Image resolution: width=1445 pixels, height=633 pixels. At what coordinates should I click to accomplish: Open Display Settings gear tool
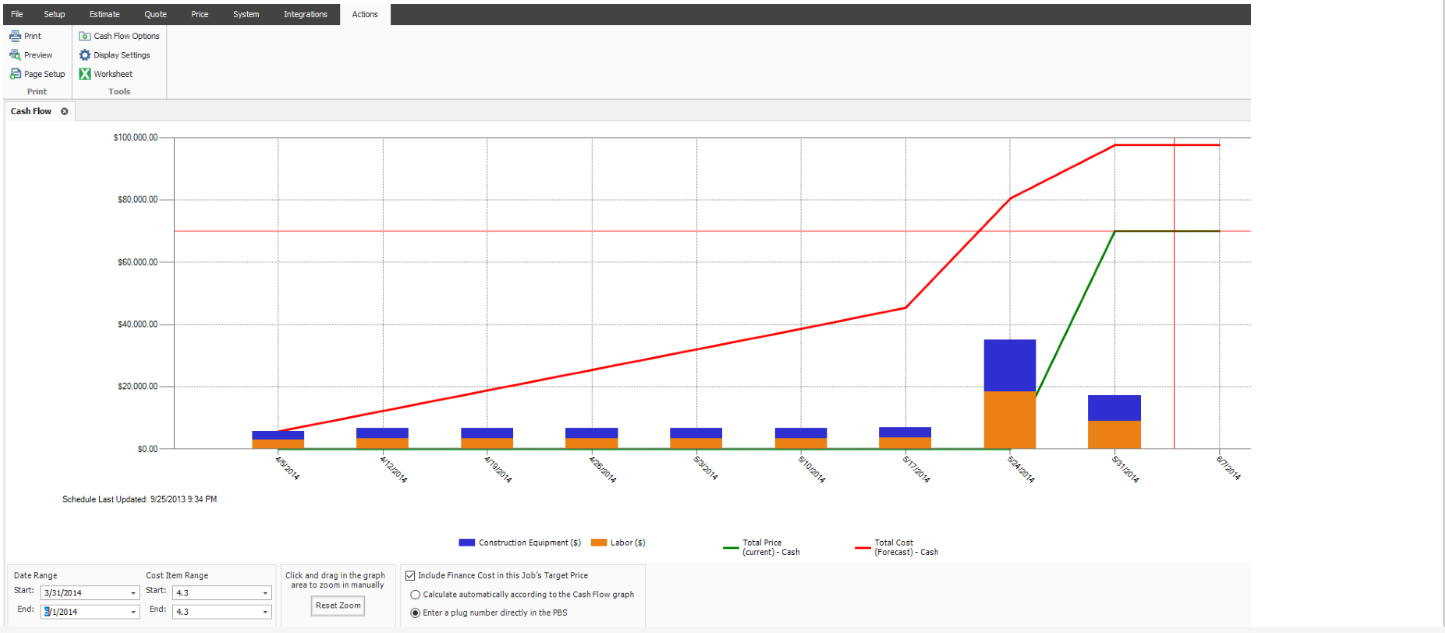(x=85, y=55)
